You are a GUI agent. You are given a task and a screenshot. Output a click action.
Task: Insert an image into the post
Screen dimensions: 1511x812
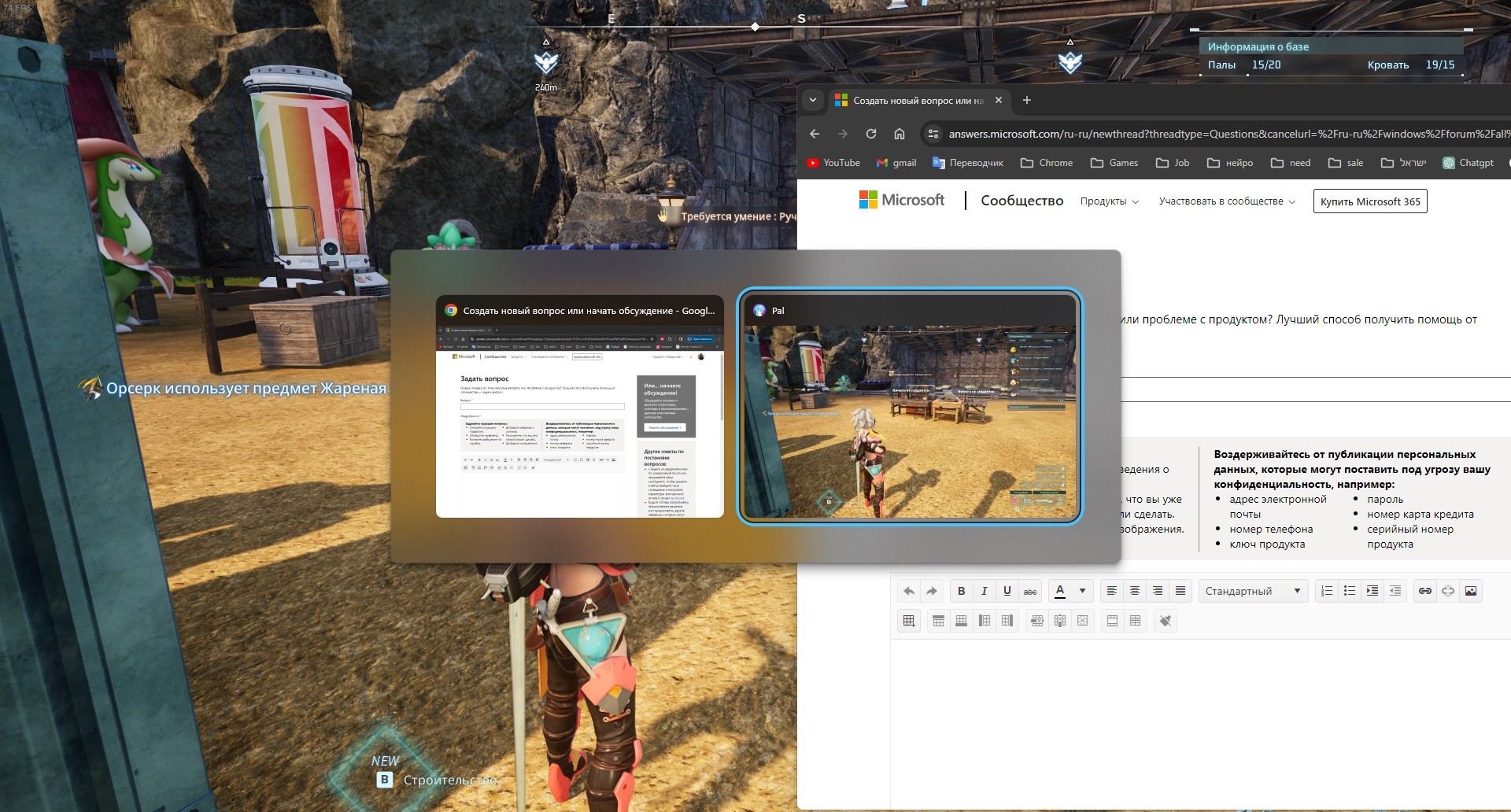(x=1470, y=591)
